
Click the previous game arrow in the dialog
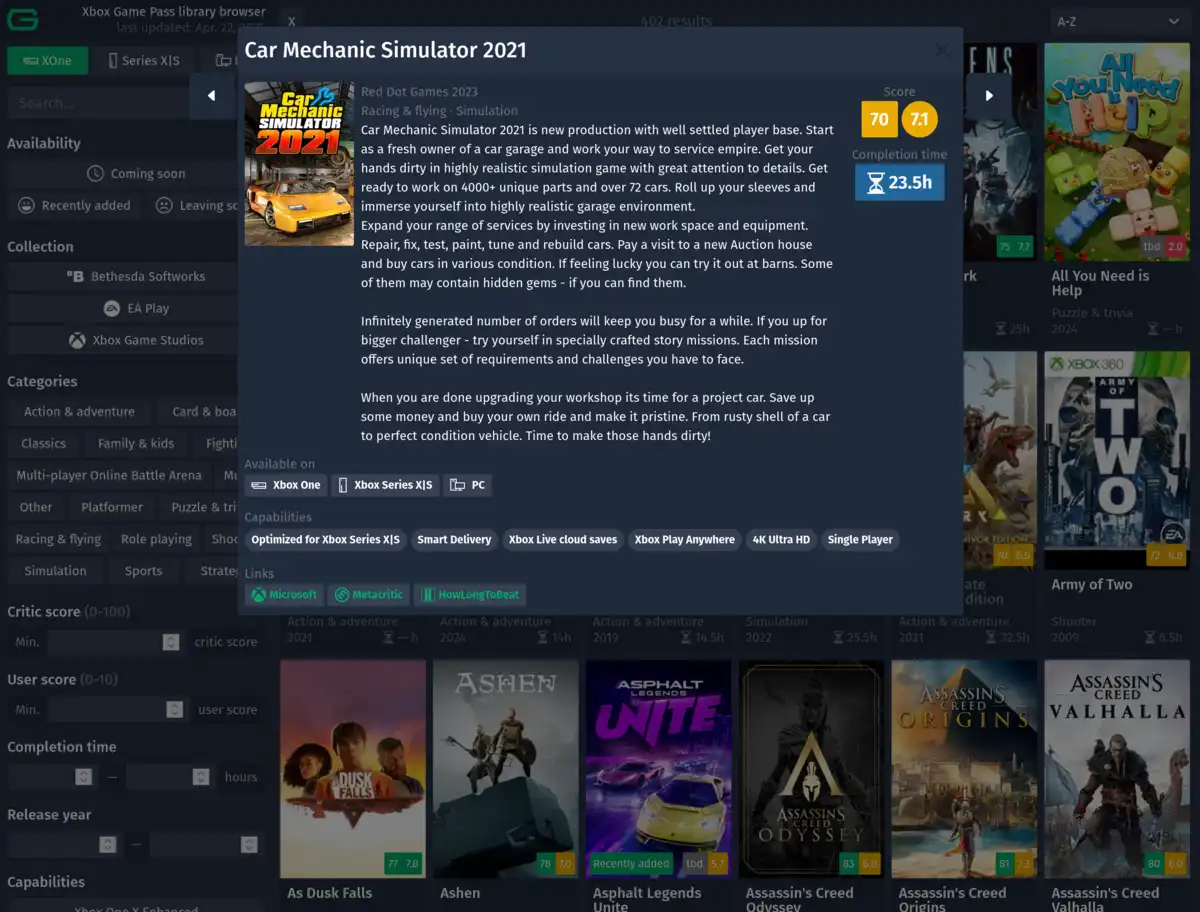(212, 96)
